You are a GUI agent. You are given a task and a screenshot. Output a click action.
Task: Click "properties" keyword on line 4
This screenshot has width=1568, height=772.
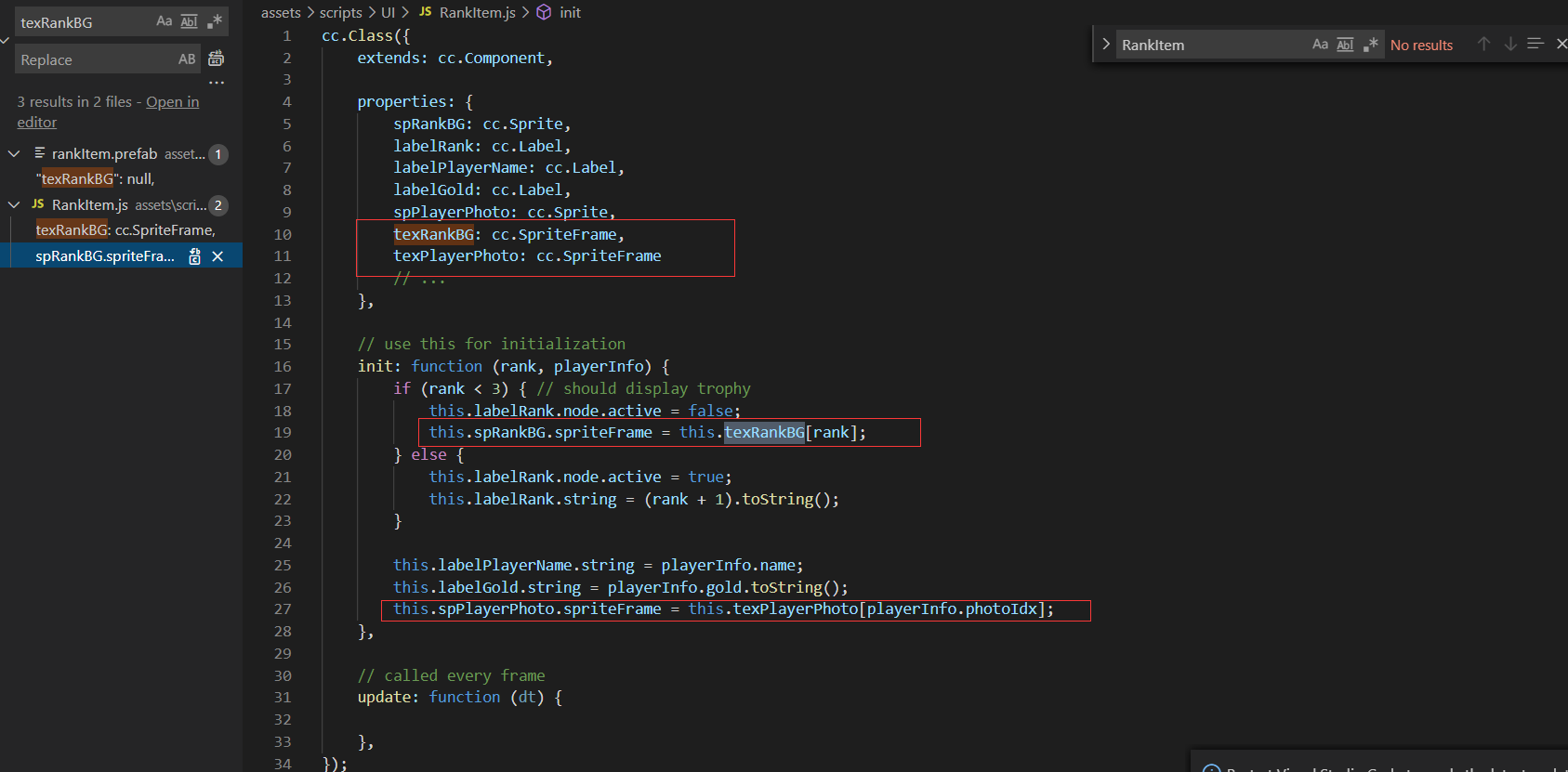[x=402, y=102]
